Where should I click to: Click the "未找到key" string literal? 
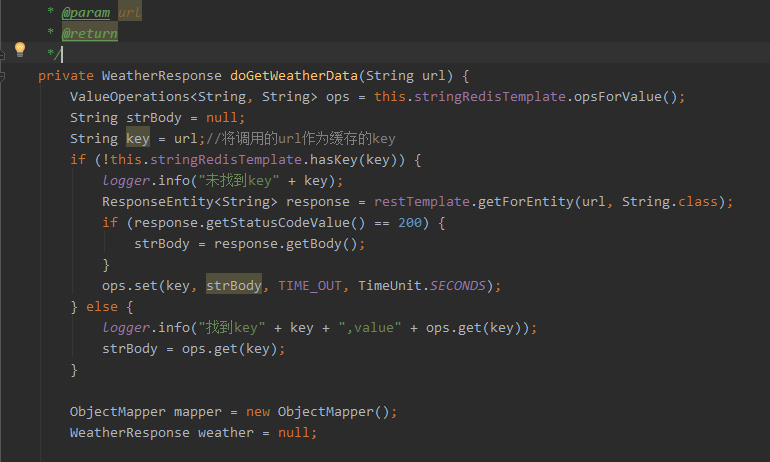point(239,181)
